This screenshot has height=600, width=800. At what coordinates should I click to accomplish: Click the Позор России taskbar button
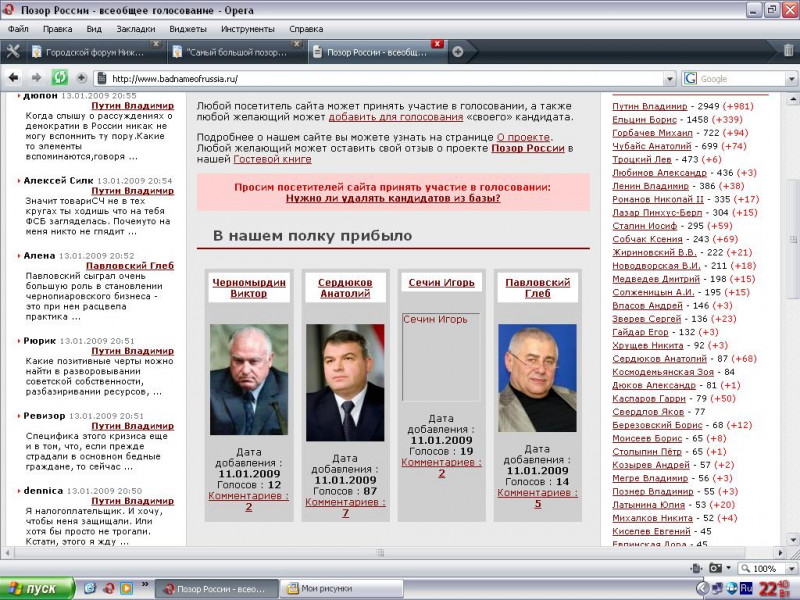pos(216,589)
